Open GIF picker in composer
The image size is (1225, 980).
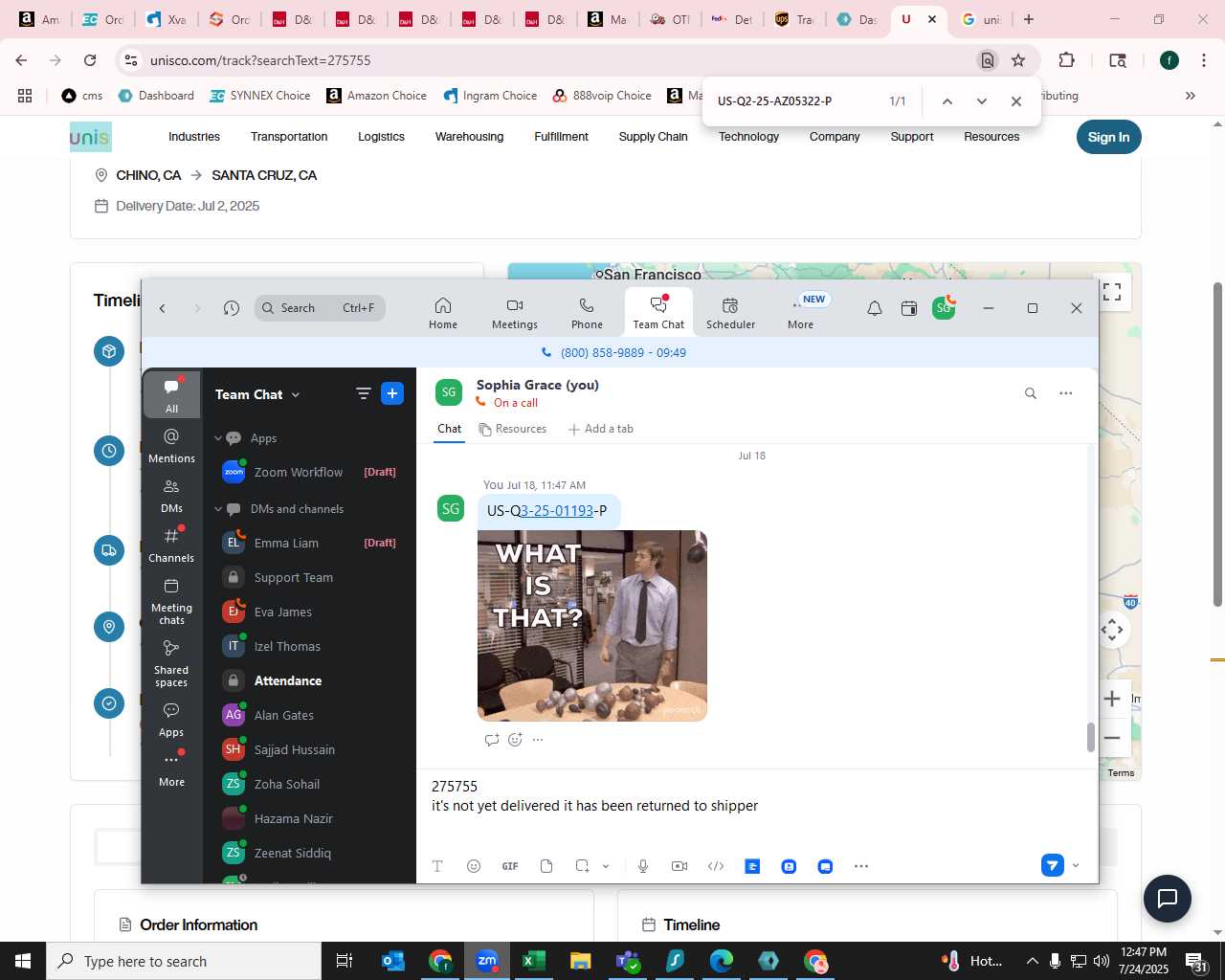pyautogui.click(x=510, y=866)
